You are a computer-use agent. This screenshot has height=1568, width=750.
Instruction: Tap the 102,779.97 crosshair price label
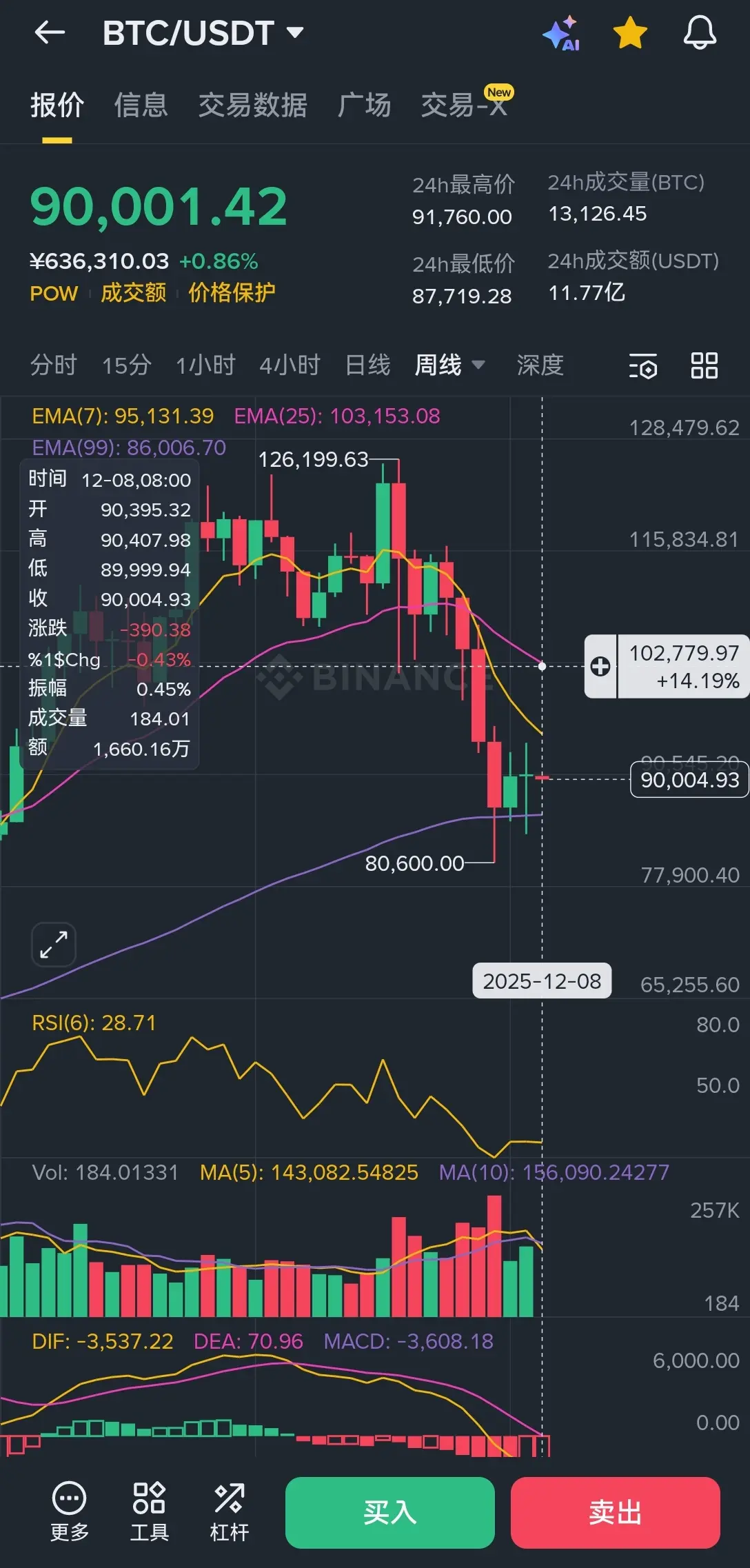pos(683,666)
